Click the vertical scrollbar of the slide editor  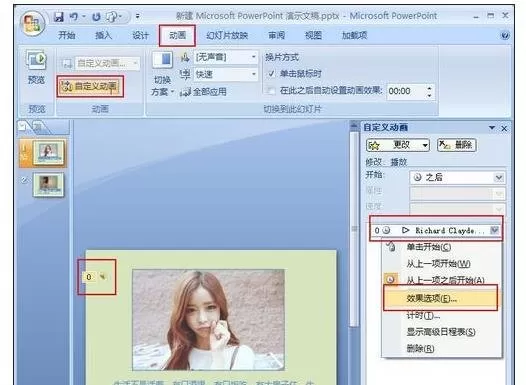[x=354, y=228]
